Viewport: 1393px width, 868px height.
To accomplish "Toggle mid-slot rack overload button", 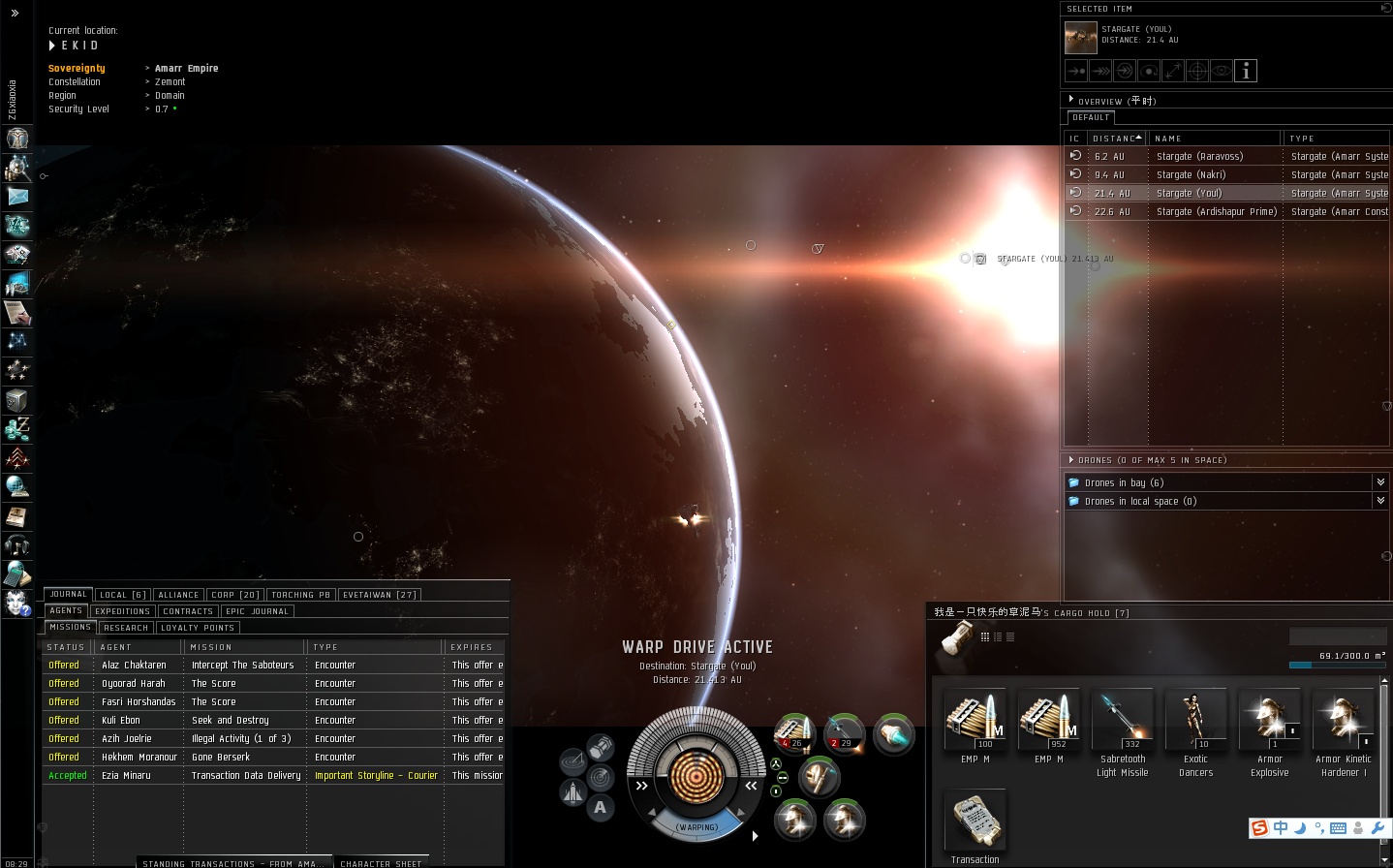I will pos(783,778).
